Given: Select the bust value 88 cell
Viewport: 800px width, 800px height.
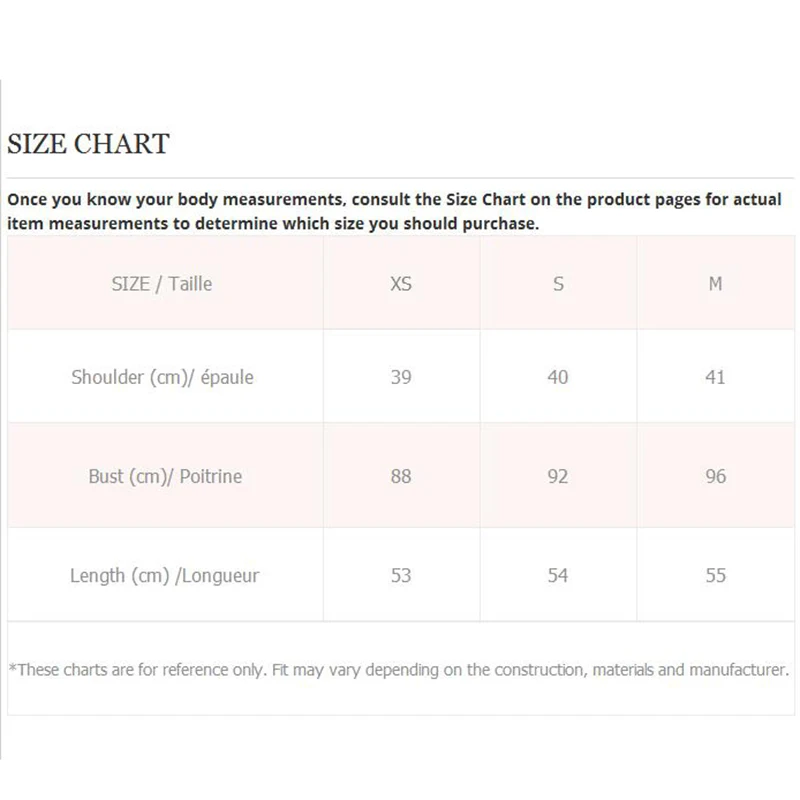Looking at the screenshot, I should (401, 476).
